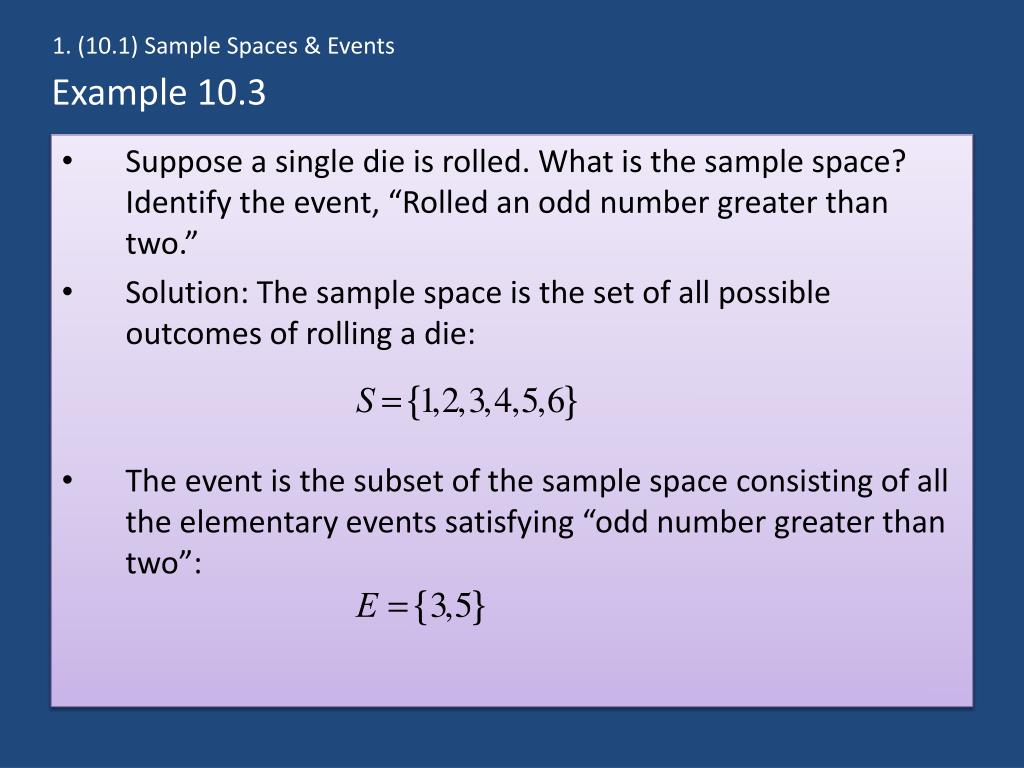
Task: Click the event equation E={3,5}
Action: point(421,606)
